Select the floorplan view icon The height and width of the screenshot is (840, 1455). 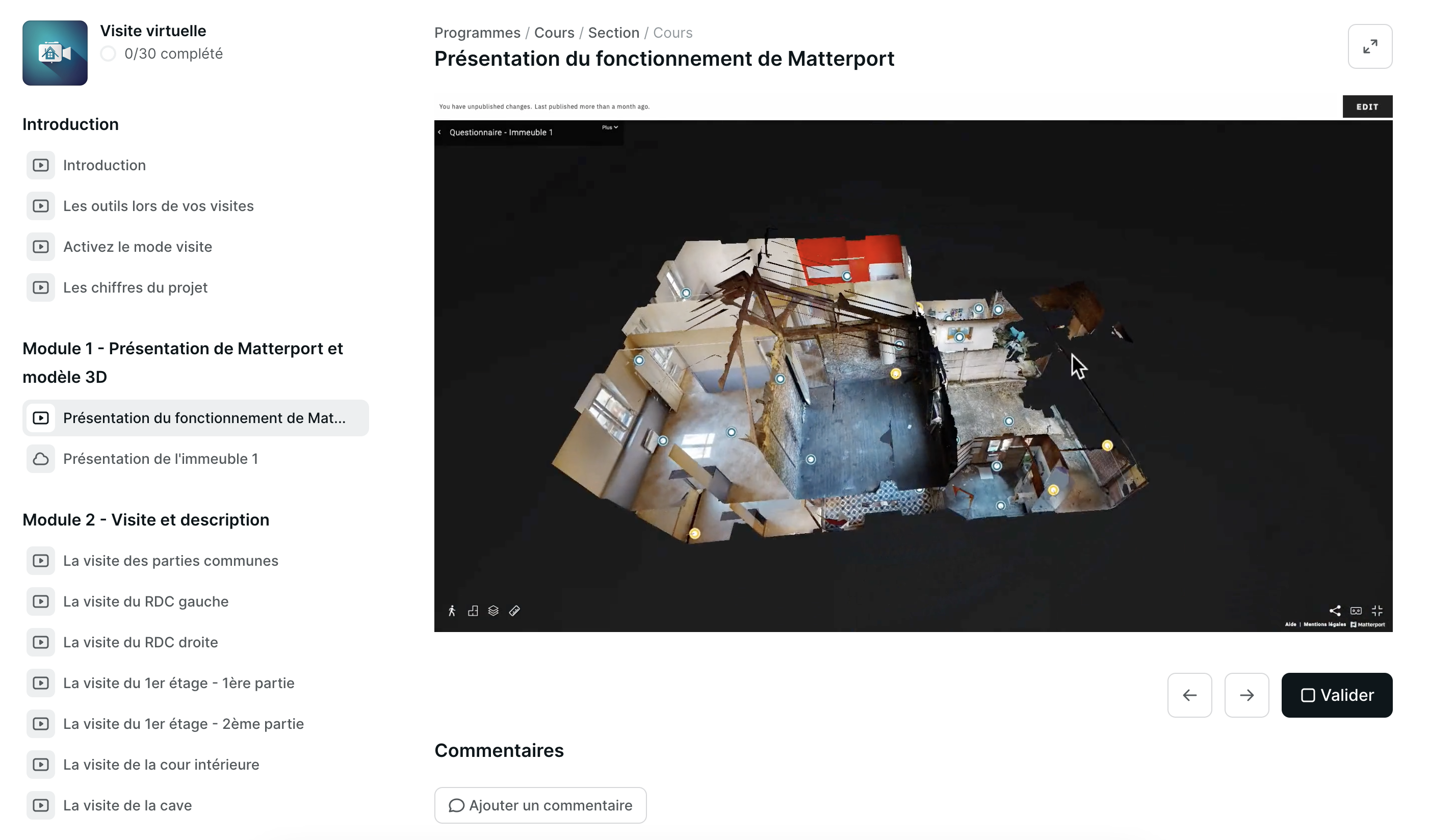tap(473, 611)
